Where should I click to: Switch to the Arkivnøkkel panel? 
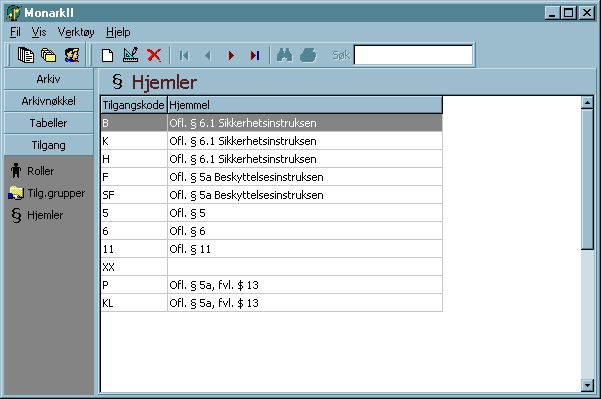48,101
